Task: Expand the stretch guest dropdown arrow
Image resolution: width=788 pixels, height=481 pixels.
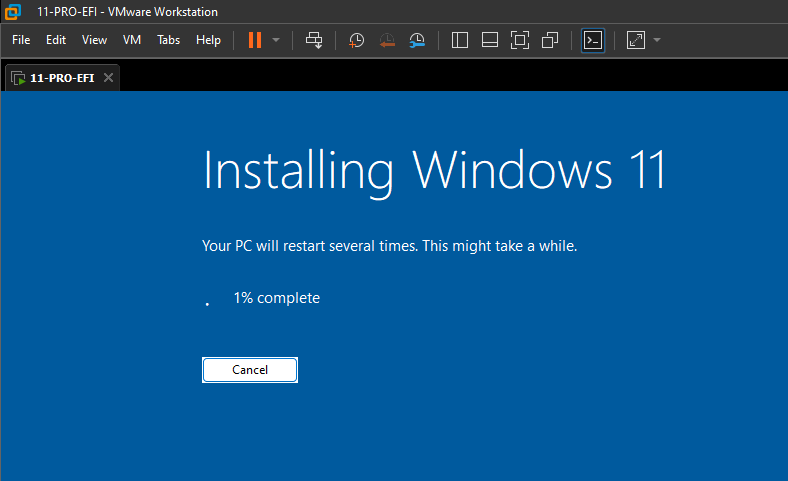Action: click(x=657, y=40)
